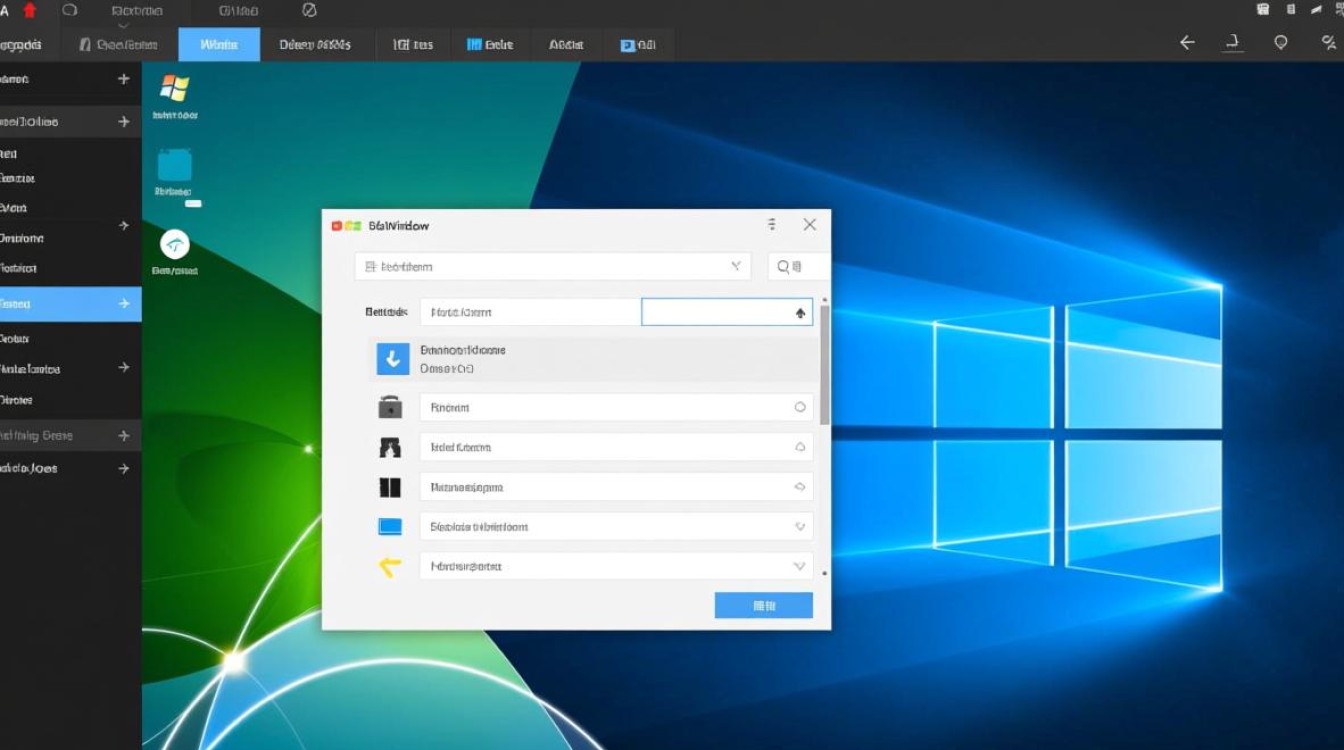The image size is (1344, 750).
Task: Click the back arrow icon in top-right toolbar
Action: coord(1187,43)
